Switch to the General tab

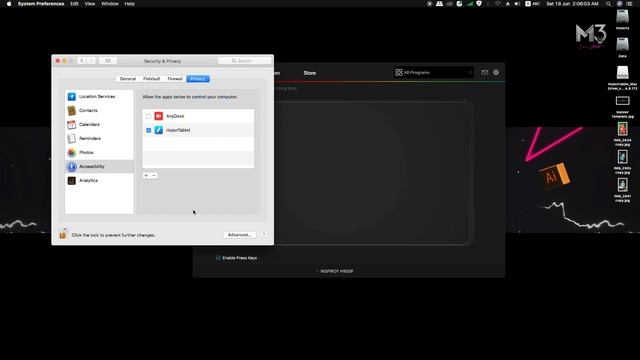128,79
